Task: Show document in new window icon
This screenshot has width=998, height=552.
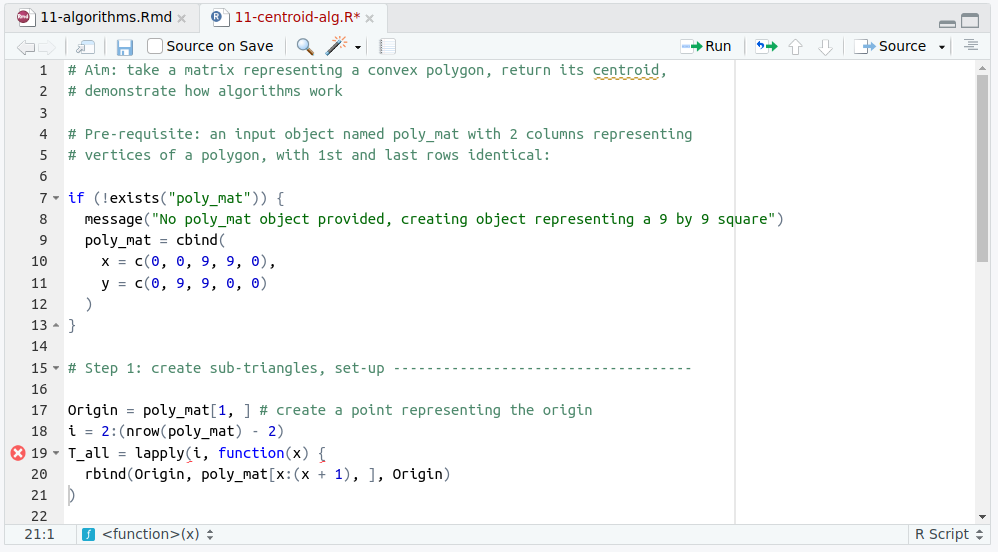Action: (85, 46)
